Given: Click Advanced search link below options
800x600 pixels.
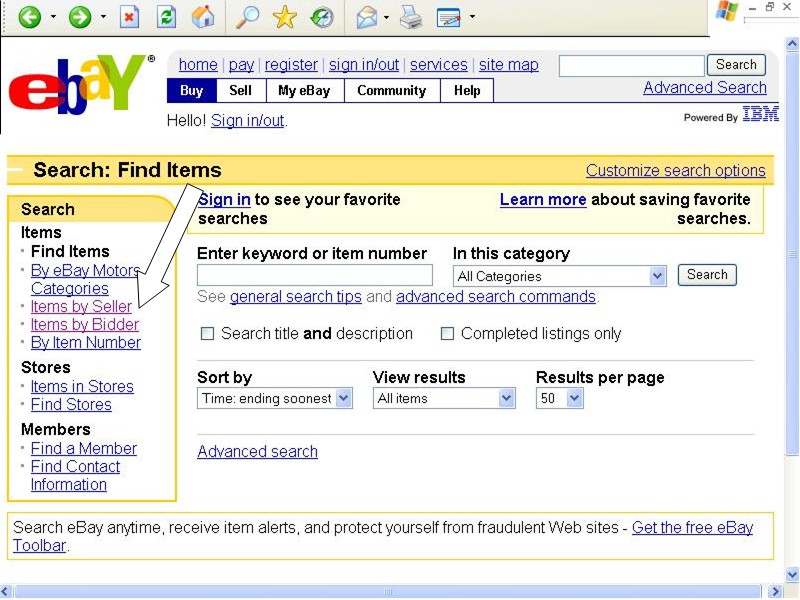Looking at the screenshot, I should (258, 452).
